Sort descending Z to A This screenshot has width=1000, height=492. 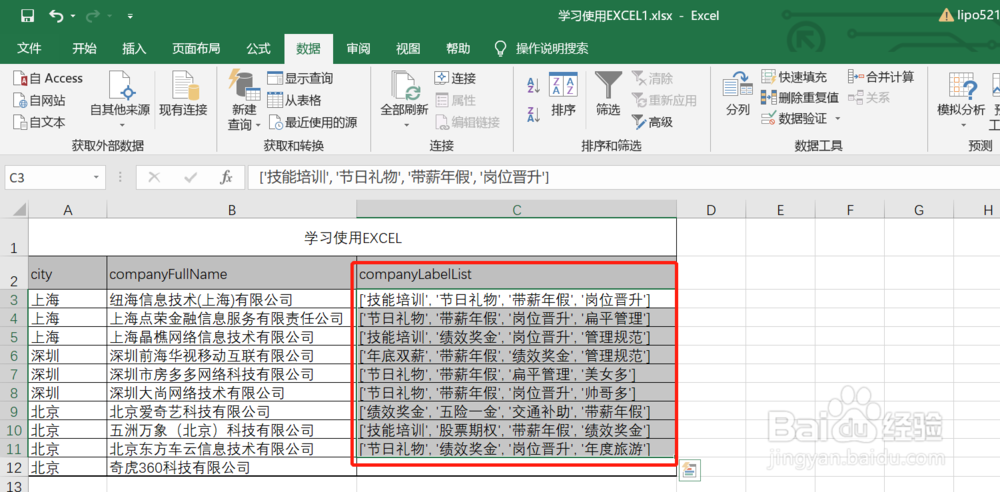(533, 114)
